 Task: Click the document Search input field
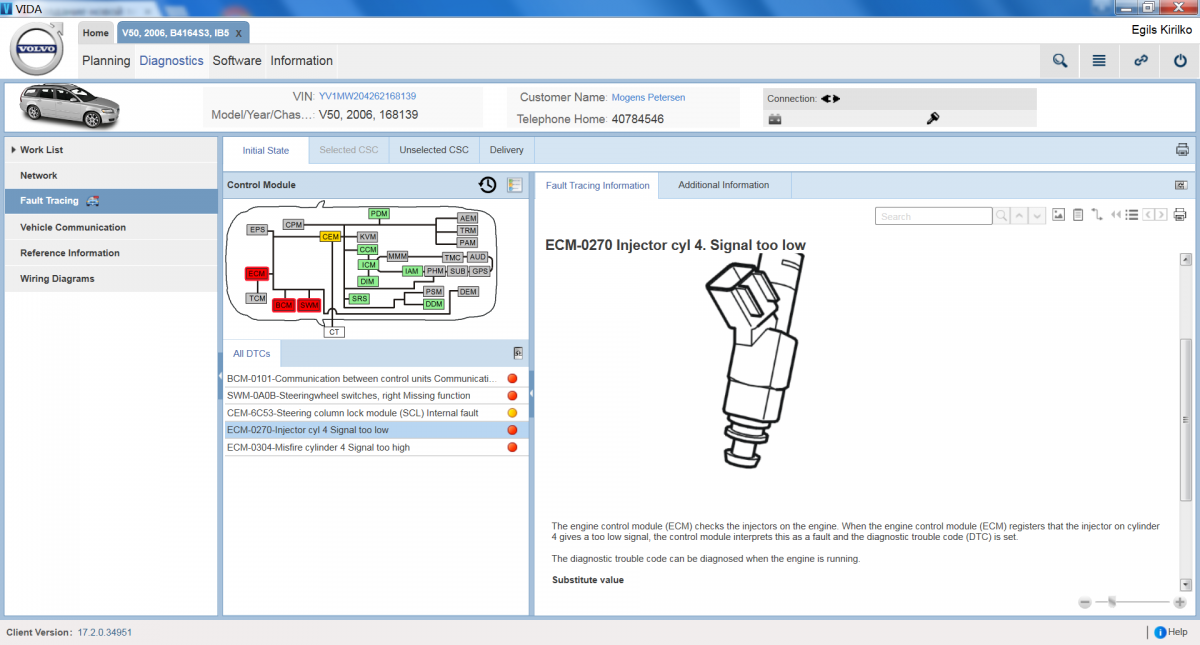pos(933,216)
